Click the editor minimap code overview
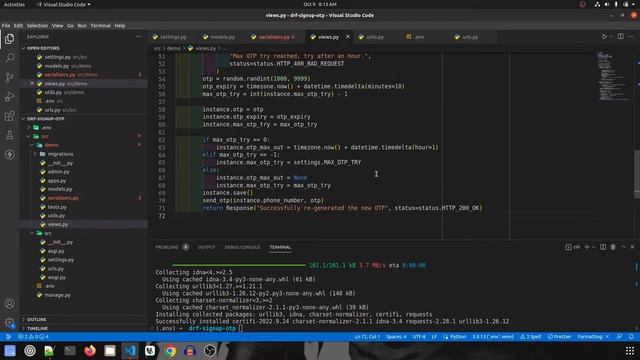The image size is (640, 360). 613,76
